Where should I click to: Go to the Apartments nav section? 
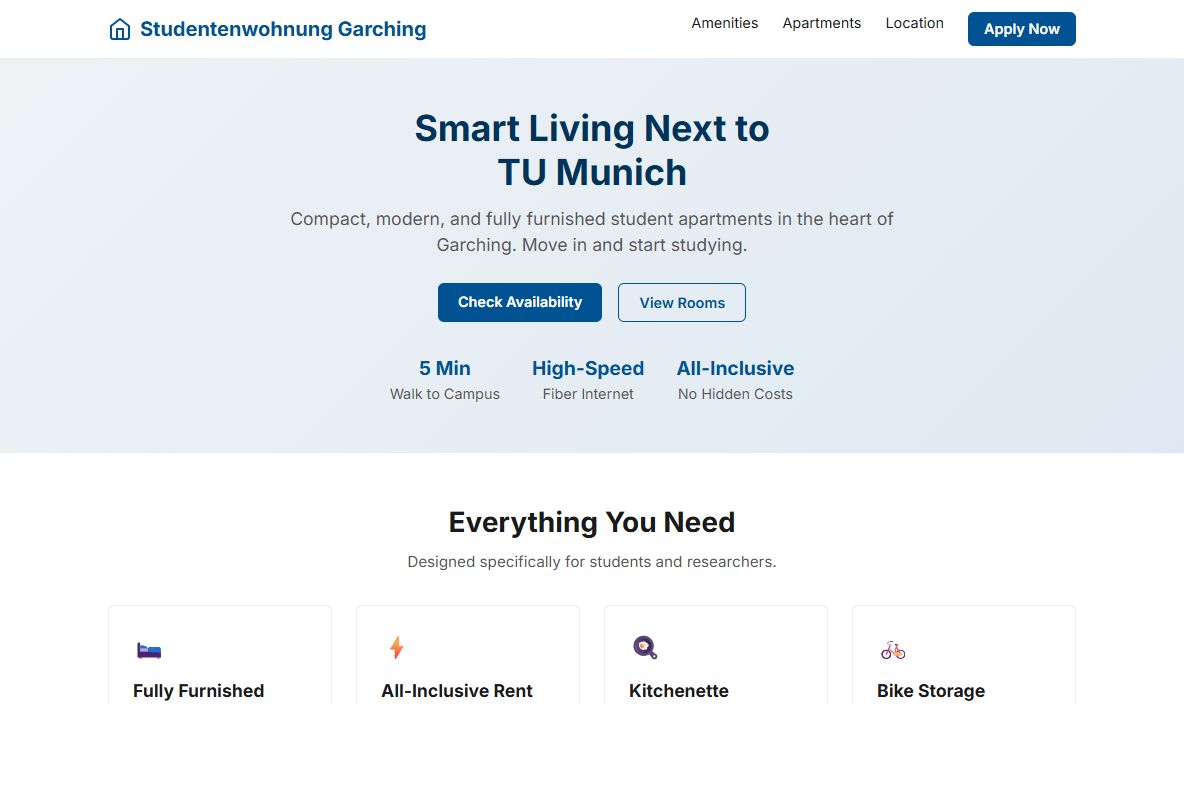tap(822, 23)
